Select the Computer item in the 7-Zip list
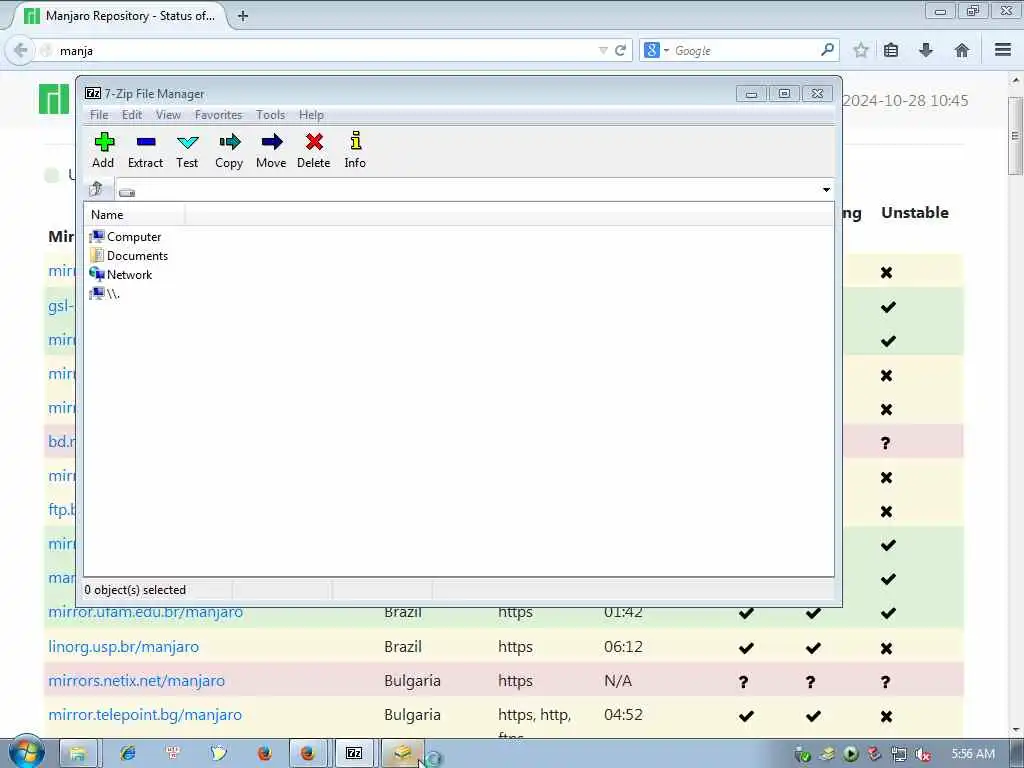This screenshot has width=1024, height=768. (125, 236)
